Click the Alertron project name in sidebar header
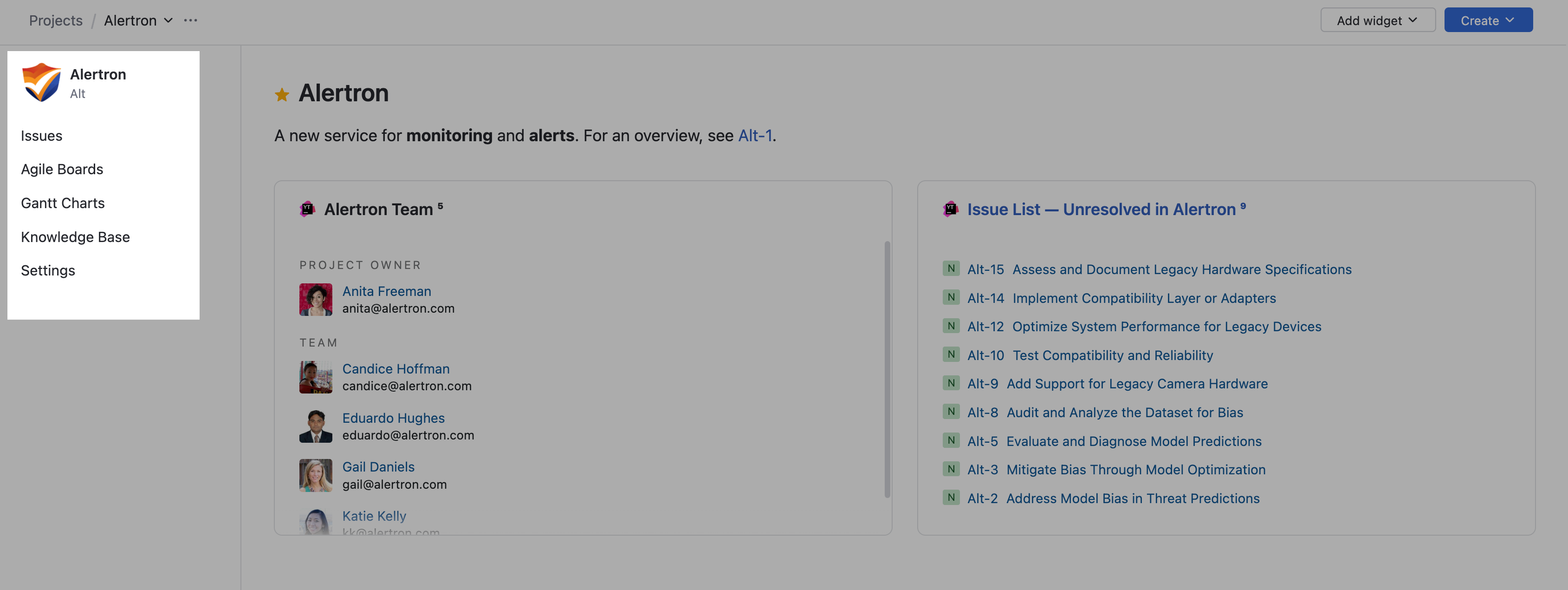 point(98,74)
